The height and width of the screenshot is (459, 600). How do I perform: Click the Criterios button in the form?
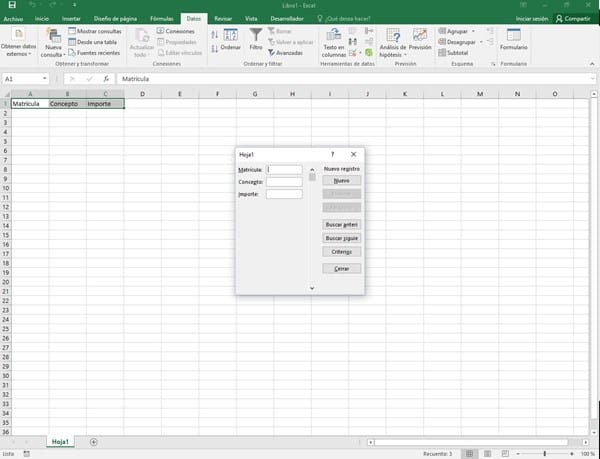coord(341,252)
